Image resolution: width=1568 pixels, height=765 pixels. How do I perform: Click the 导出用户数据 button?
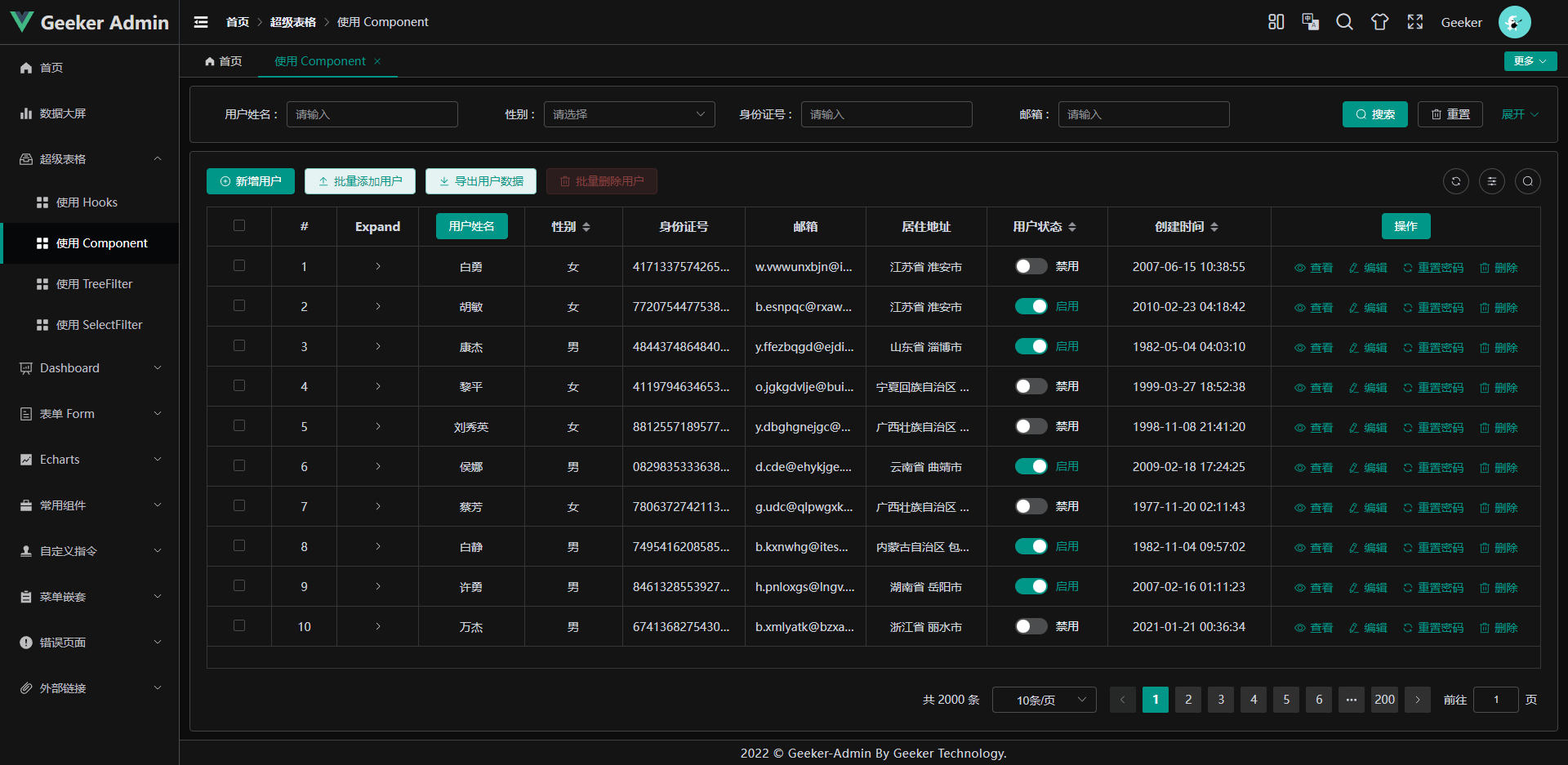coord(481,181)
